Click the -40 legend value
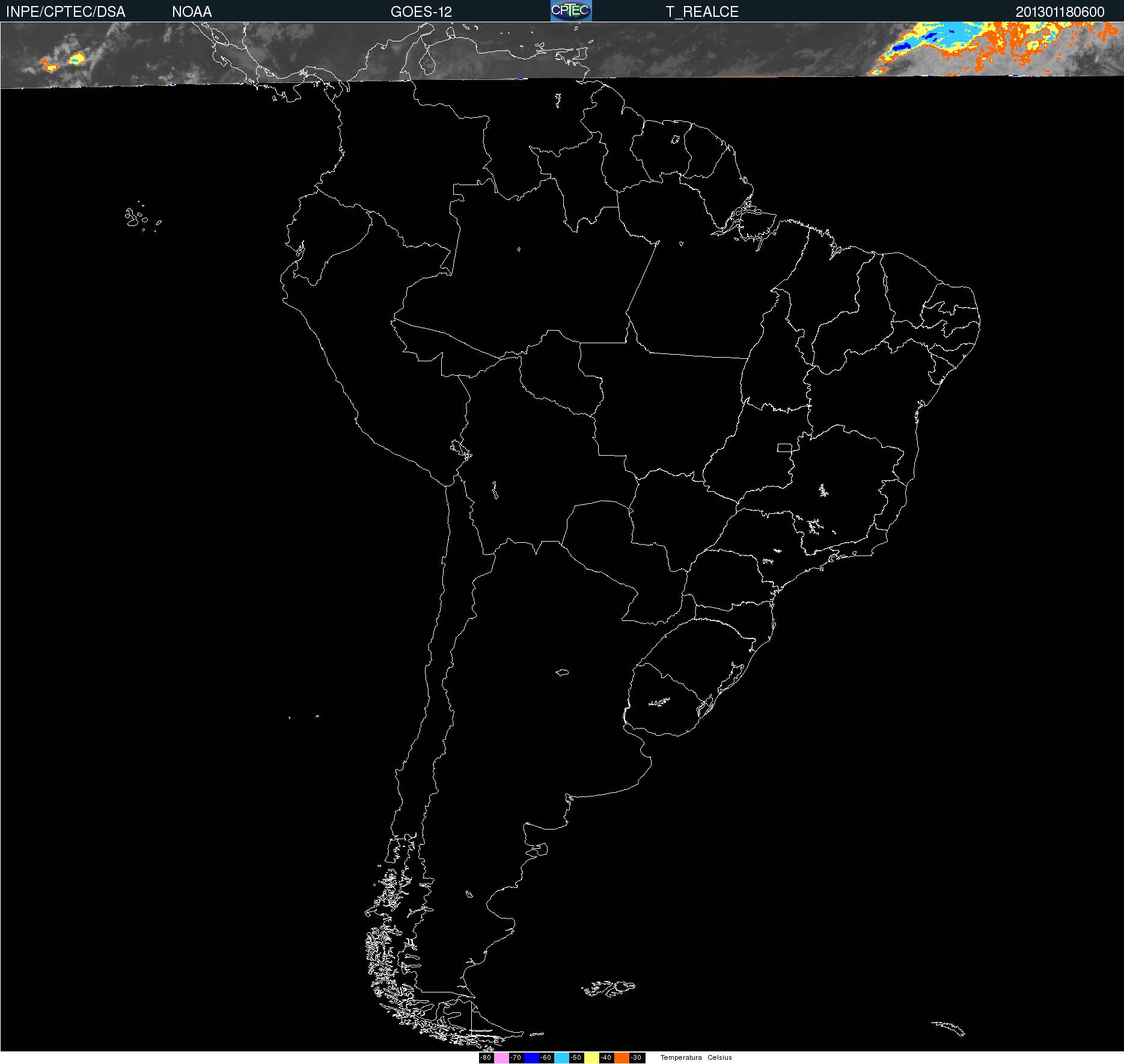The image size is (1124, 1064). [x=606, y=1058]
